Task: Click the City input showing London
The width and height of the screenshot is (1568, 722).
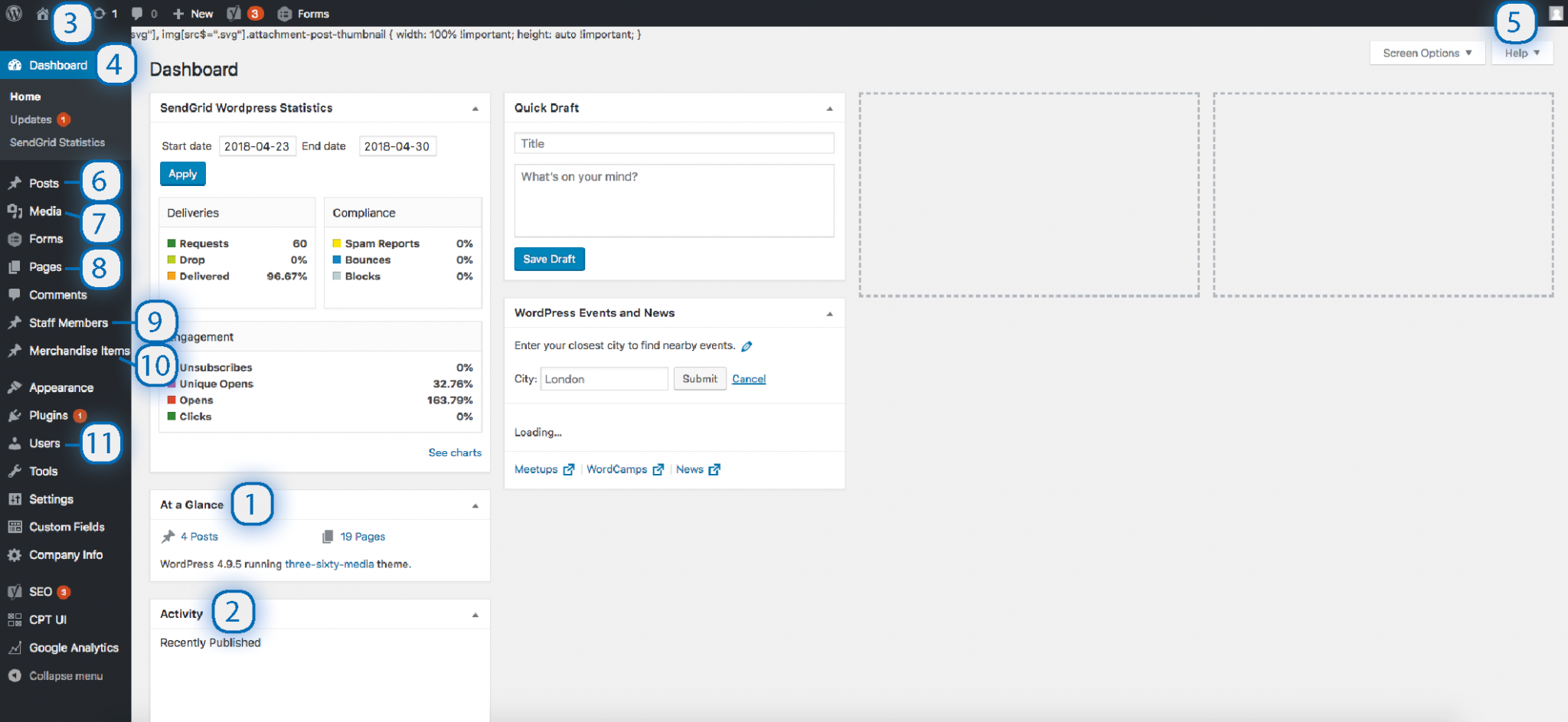Action: [x=604, y=379]
